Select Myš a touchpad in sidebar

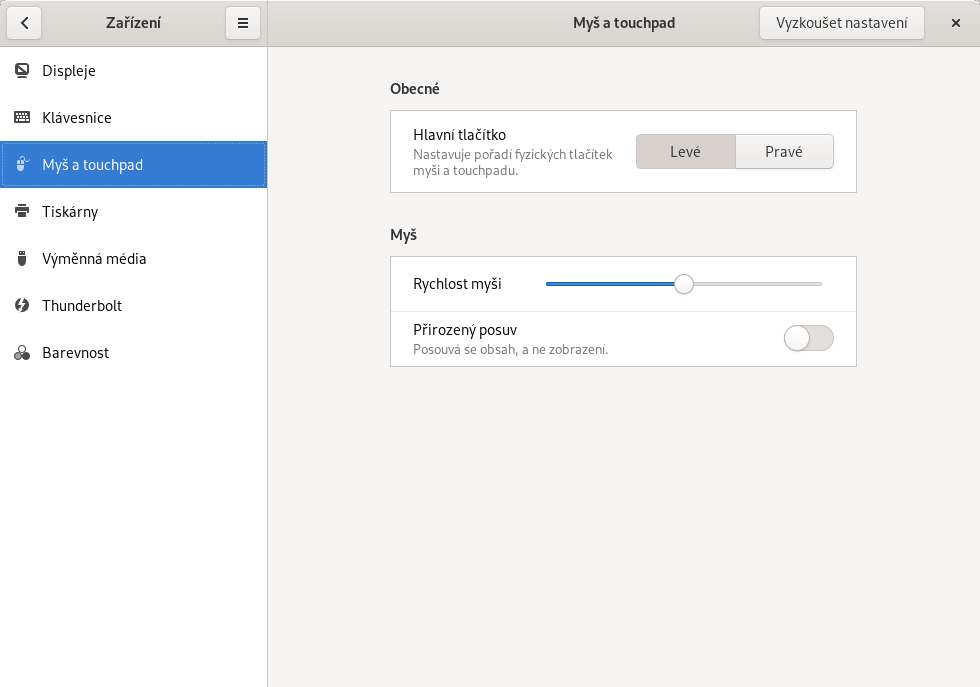click(x=92, y=165)
